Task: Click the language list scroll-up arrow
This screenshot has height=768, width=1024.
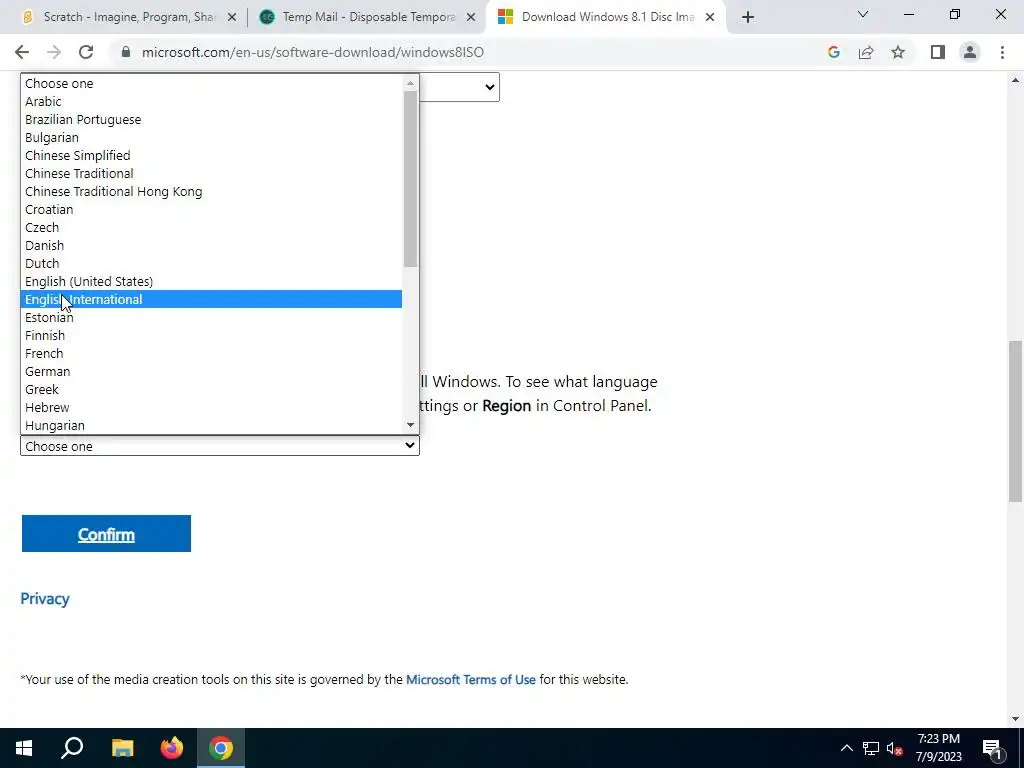Action: (x=410, y=83)
